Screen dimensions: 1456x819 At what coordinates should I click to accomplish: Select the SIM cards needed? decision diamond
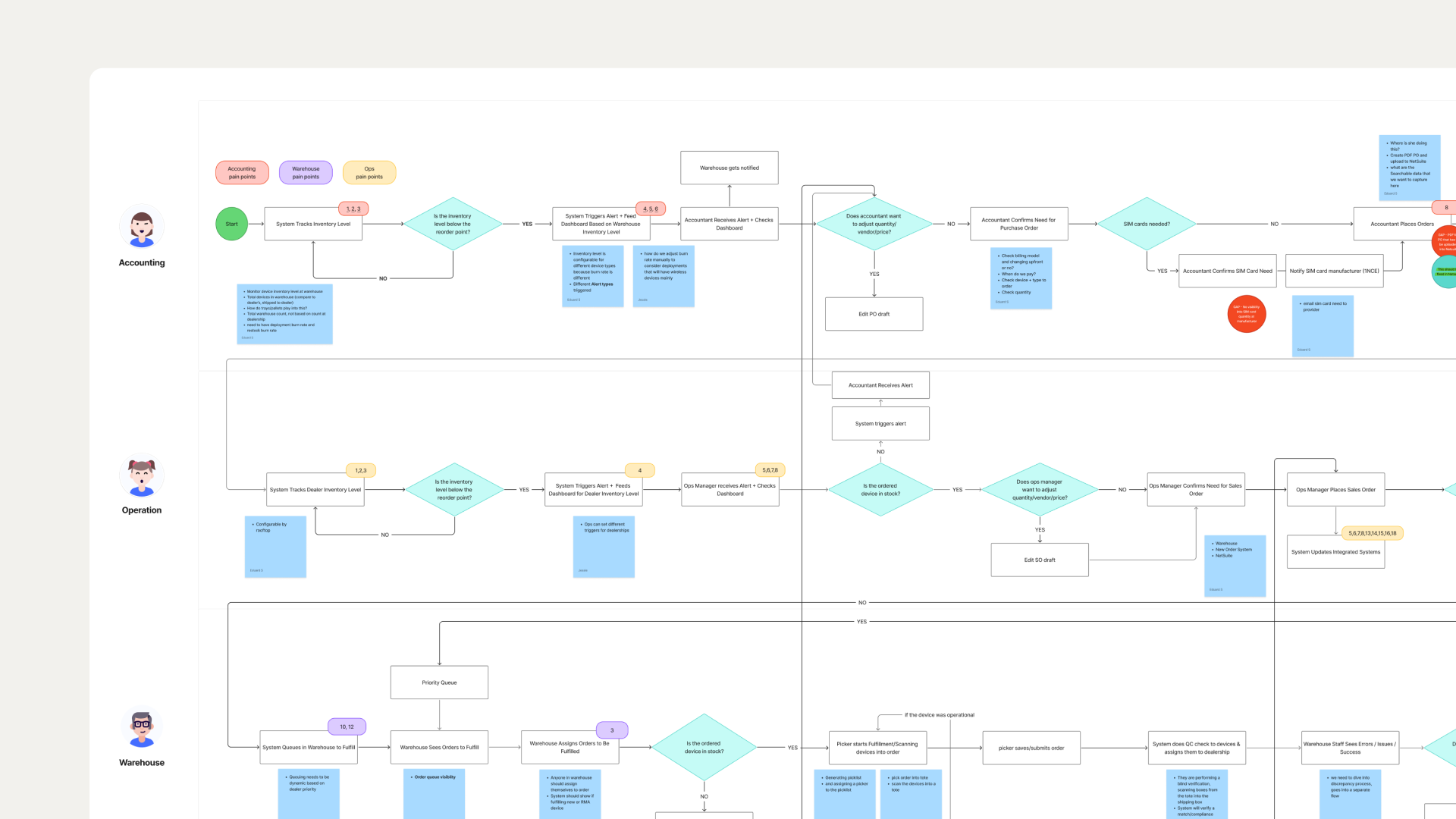coord(1147,224)
